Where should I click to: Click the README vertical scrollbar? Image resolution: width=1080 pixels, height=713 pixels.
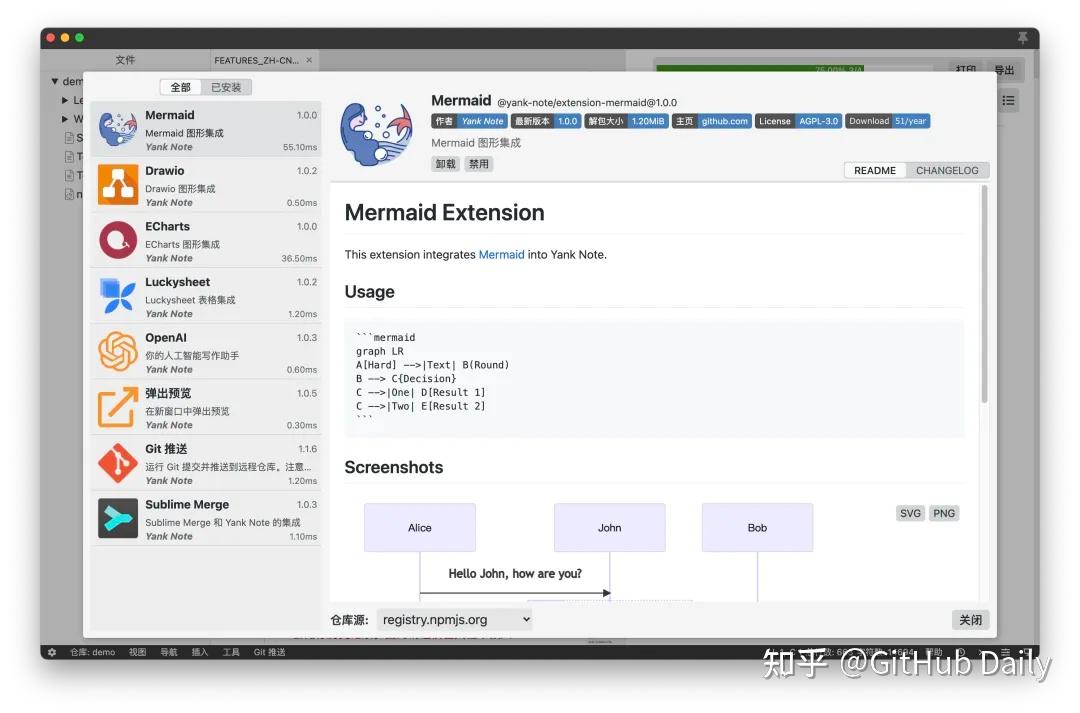984,300
